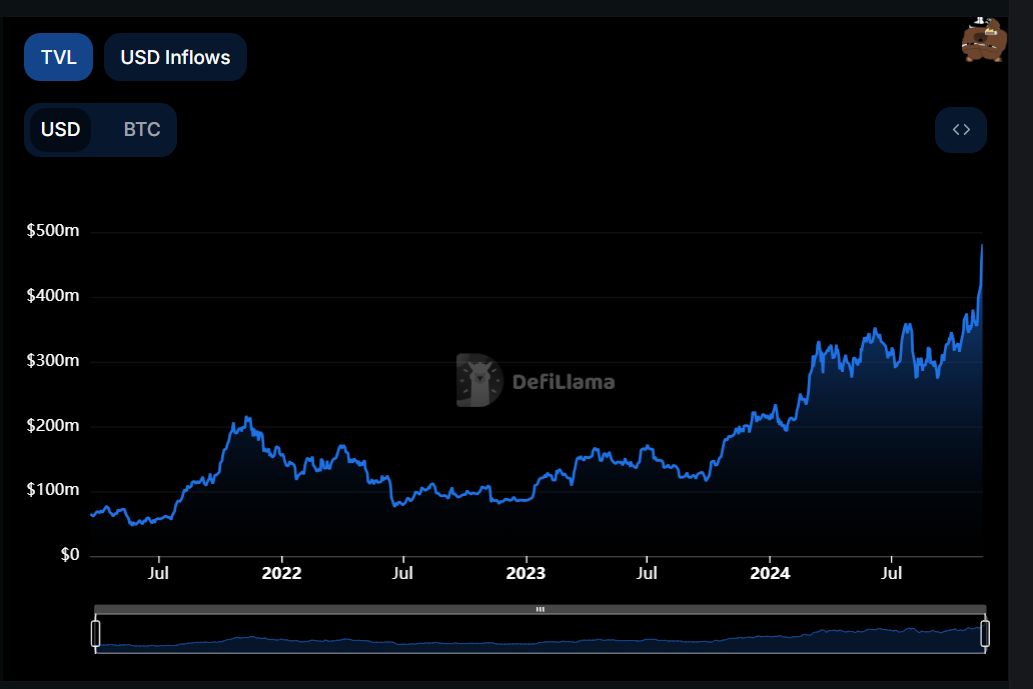Click the DefiLlama watermark text

point(563,381)
